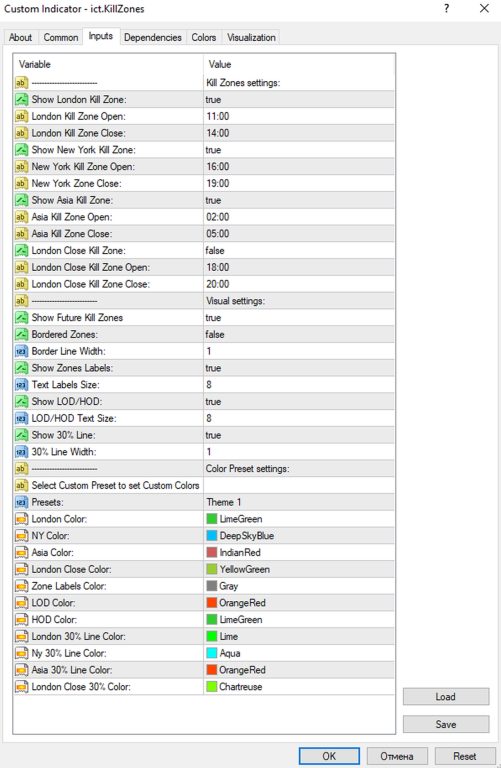The width and height of the screenshot is (501, 768).
Task: Click the color icon next to London Color
Action: pyautogui.click(x=22, y=519)
